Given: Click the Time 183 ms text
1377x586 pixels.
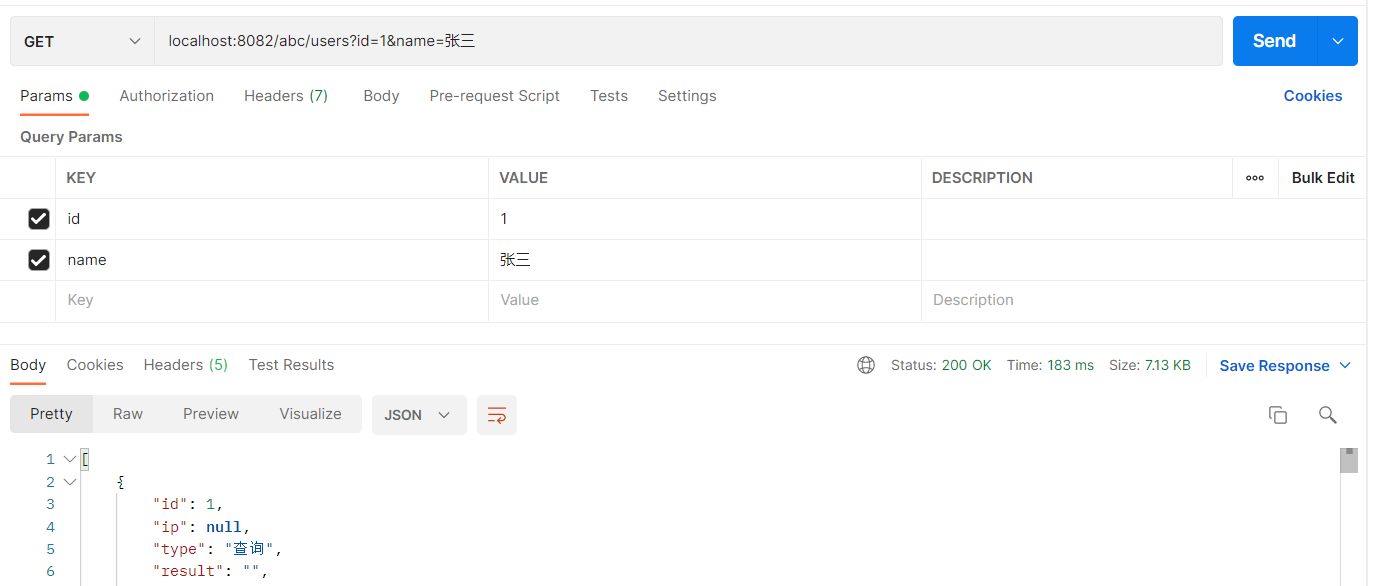Looking at the screenshot, I should point(1050,365).
